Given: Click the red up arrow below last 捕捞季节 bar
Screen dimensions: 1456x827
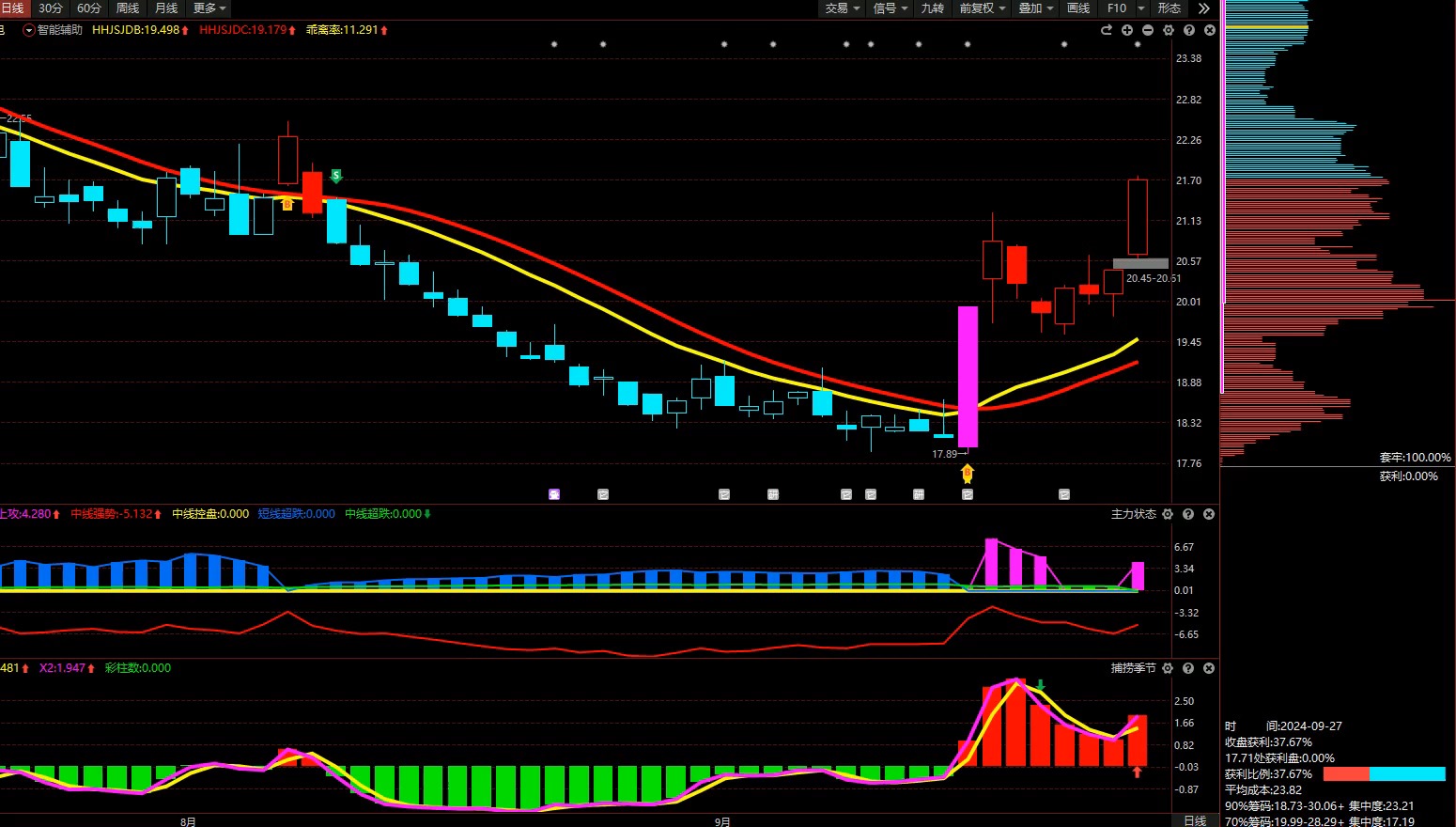Looking at the screenshot, I should tap(1137, 772).
